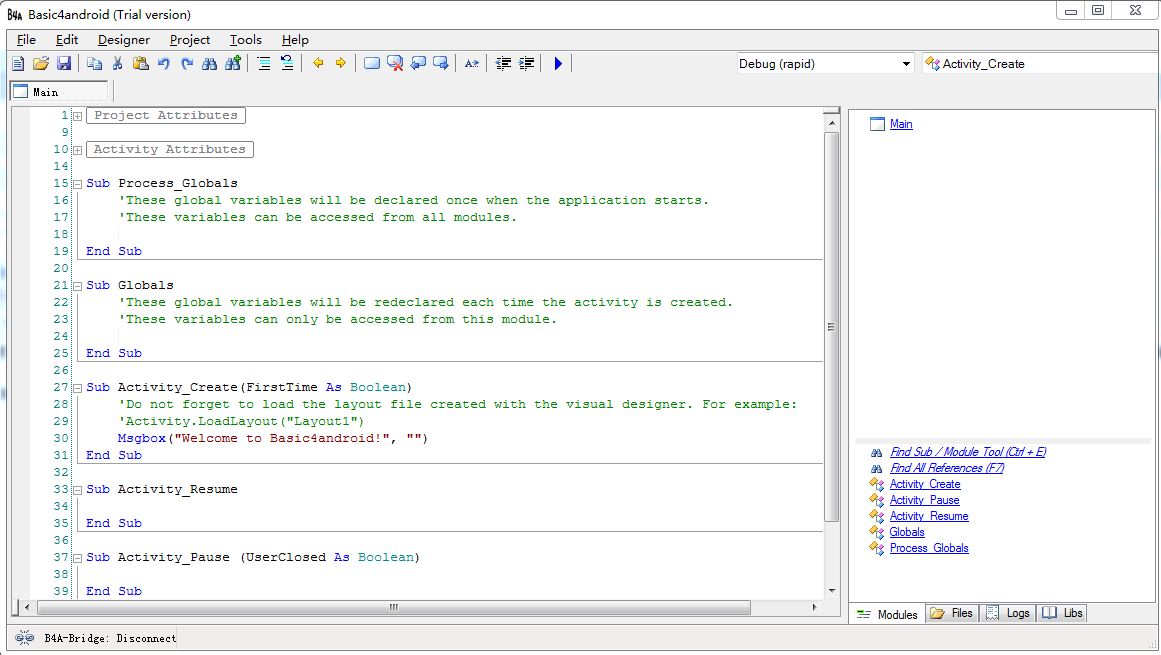Open the Designer menu
Viewport: 1161px width, 655px height.
pos(124,40)
